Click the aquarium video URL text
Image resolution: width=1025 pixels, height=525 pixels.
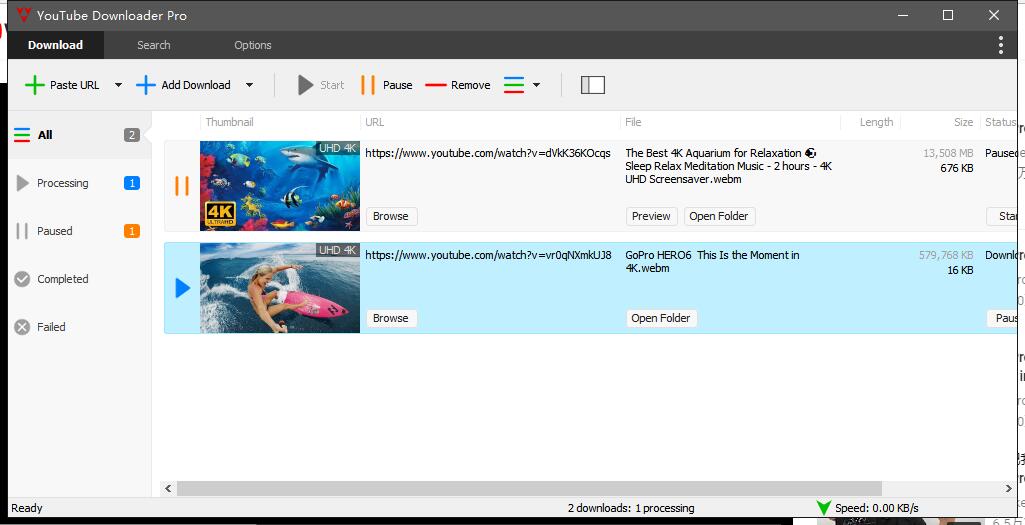click(488, 153)
